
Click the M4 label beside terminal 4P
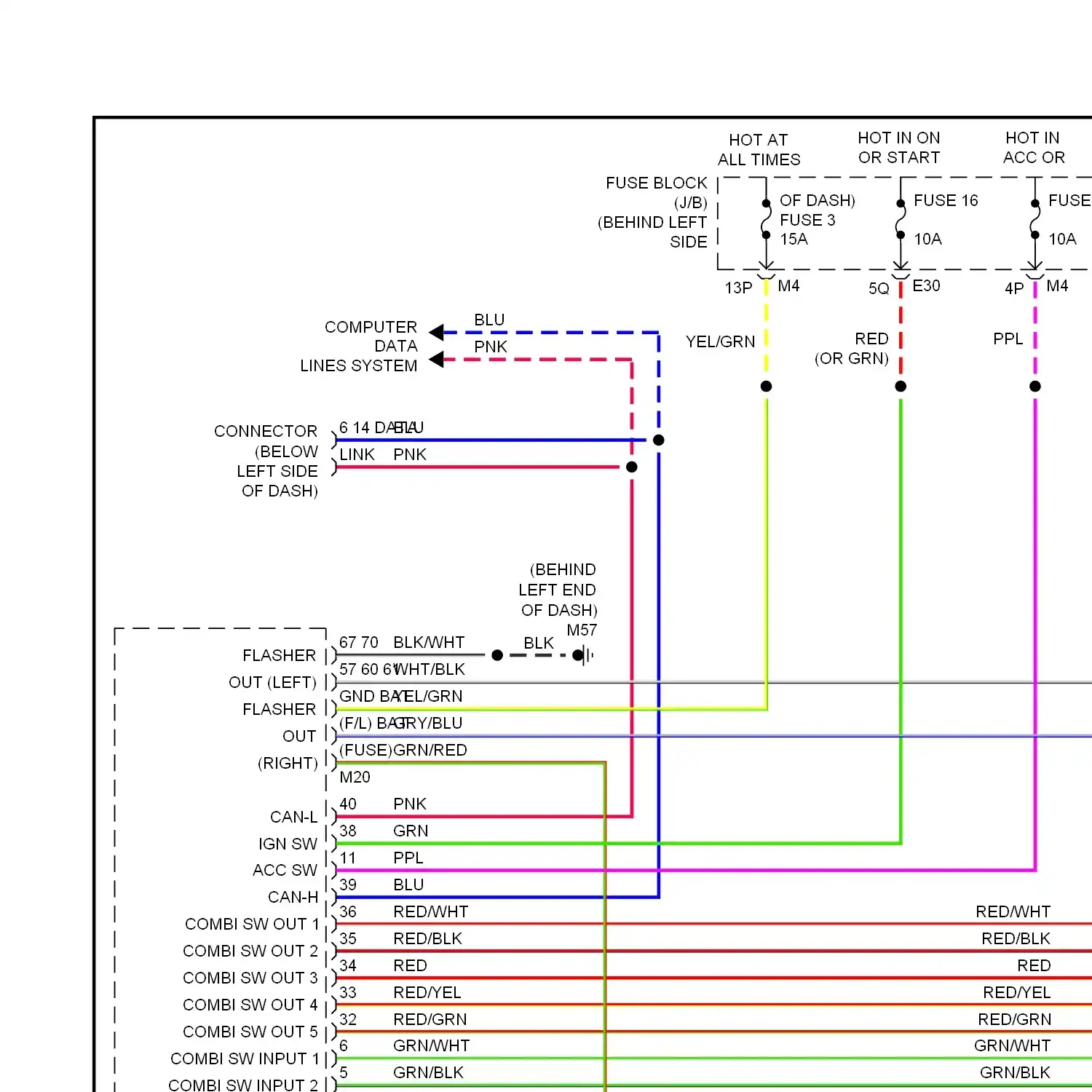1057,285
